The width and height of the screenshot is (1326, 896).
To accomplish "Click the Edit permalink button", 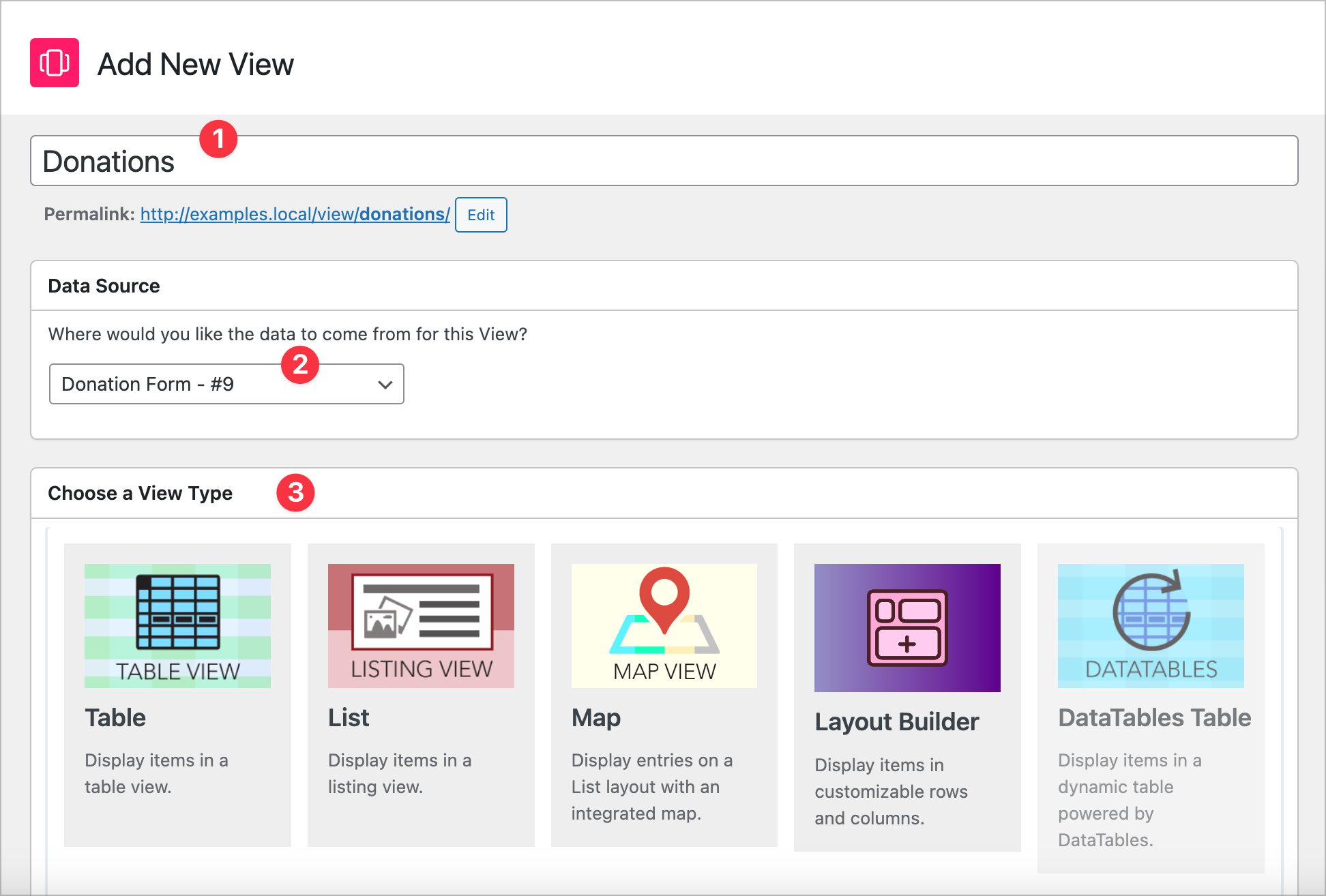I will (x=481, y=215).
